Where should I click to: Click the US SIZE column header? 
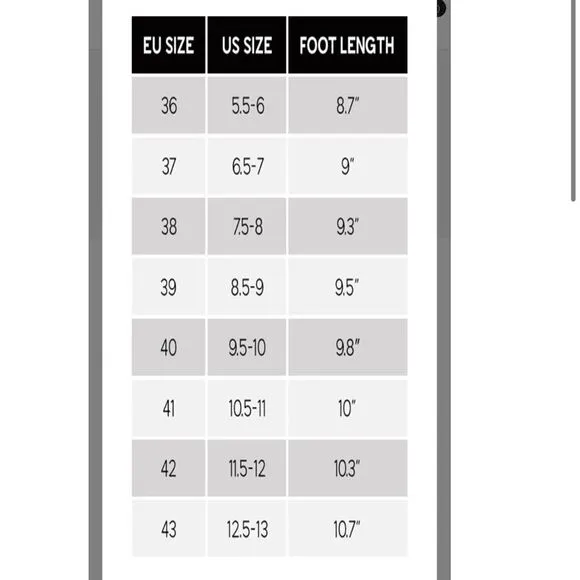coord(247,45)
